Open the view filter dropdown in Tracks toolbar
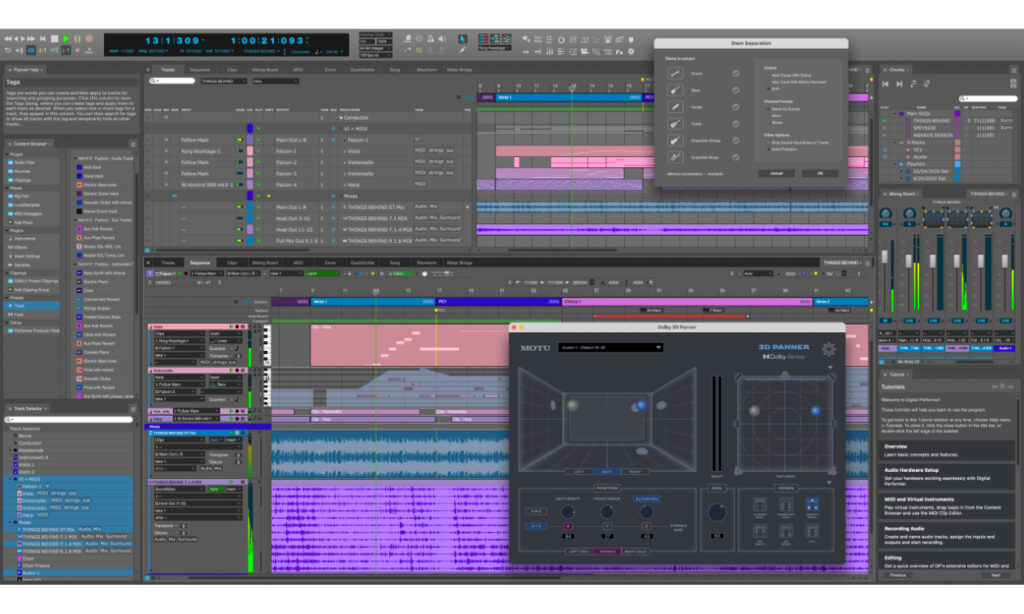This screenshot has width=1024, height=614. pyautogui.click(x=275, y=81)
